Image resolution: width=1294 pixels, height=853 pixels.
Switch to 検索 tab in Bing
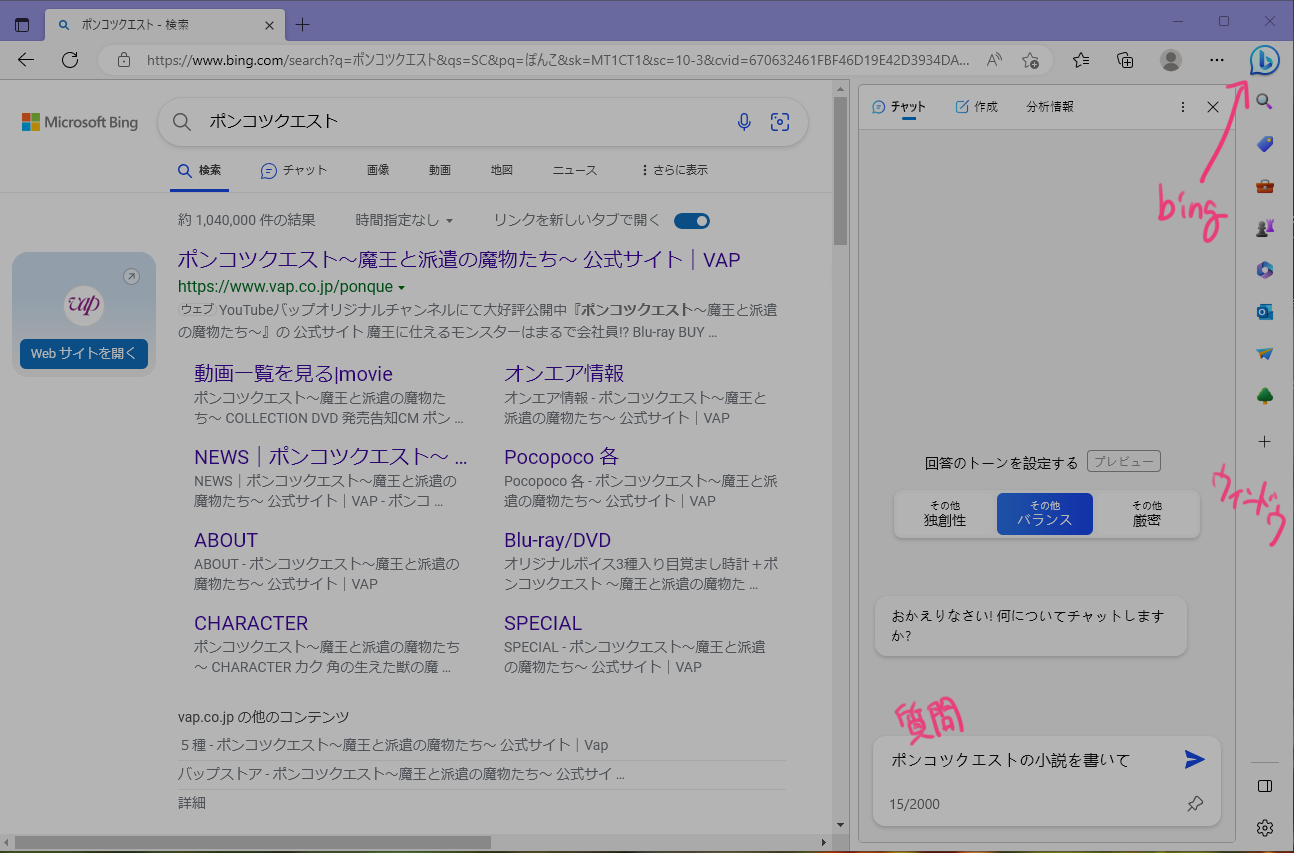tap(199, 170)
